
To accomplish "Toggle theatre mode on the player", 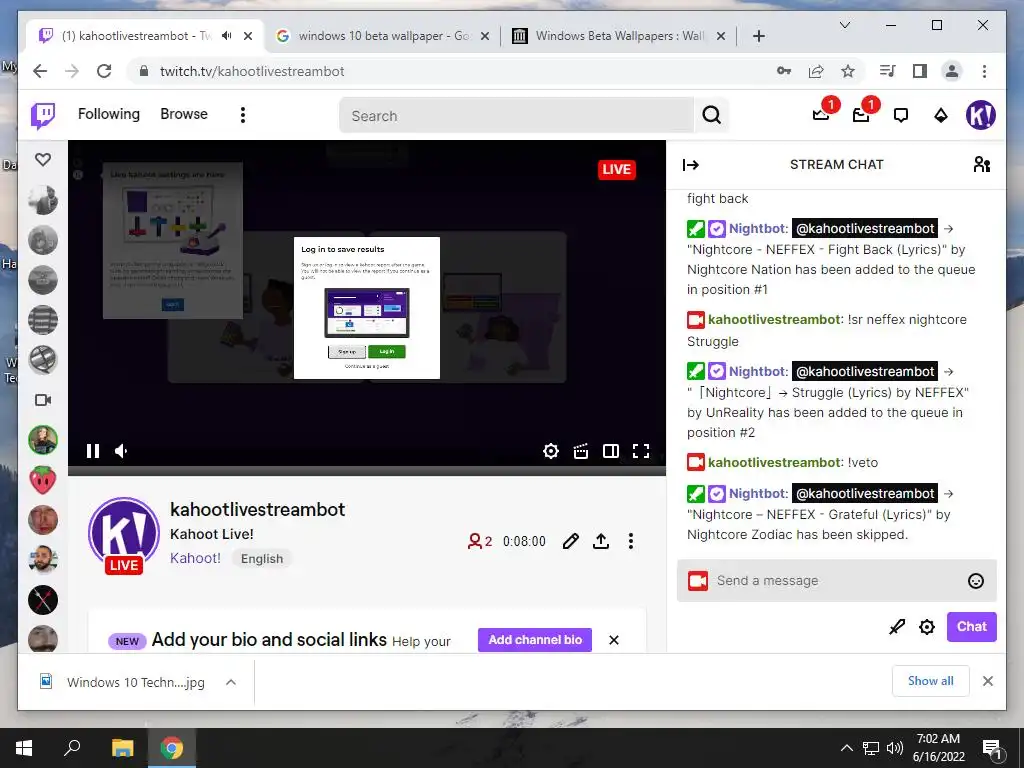I will [611, 451].
